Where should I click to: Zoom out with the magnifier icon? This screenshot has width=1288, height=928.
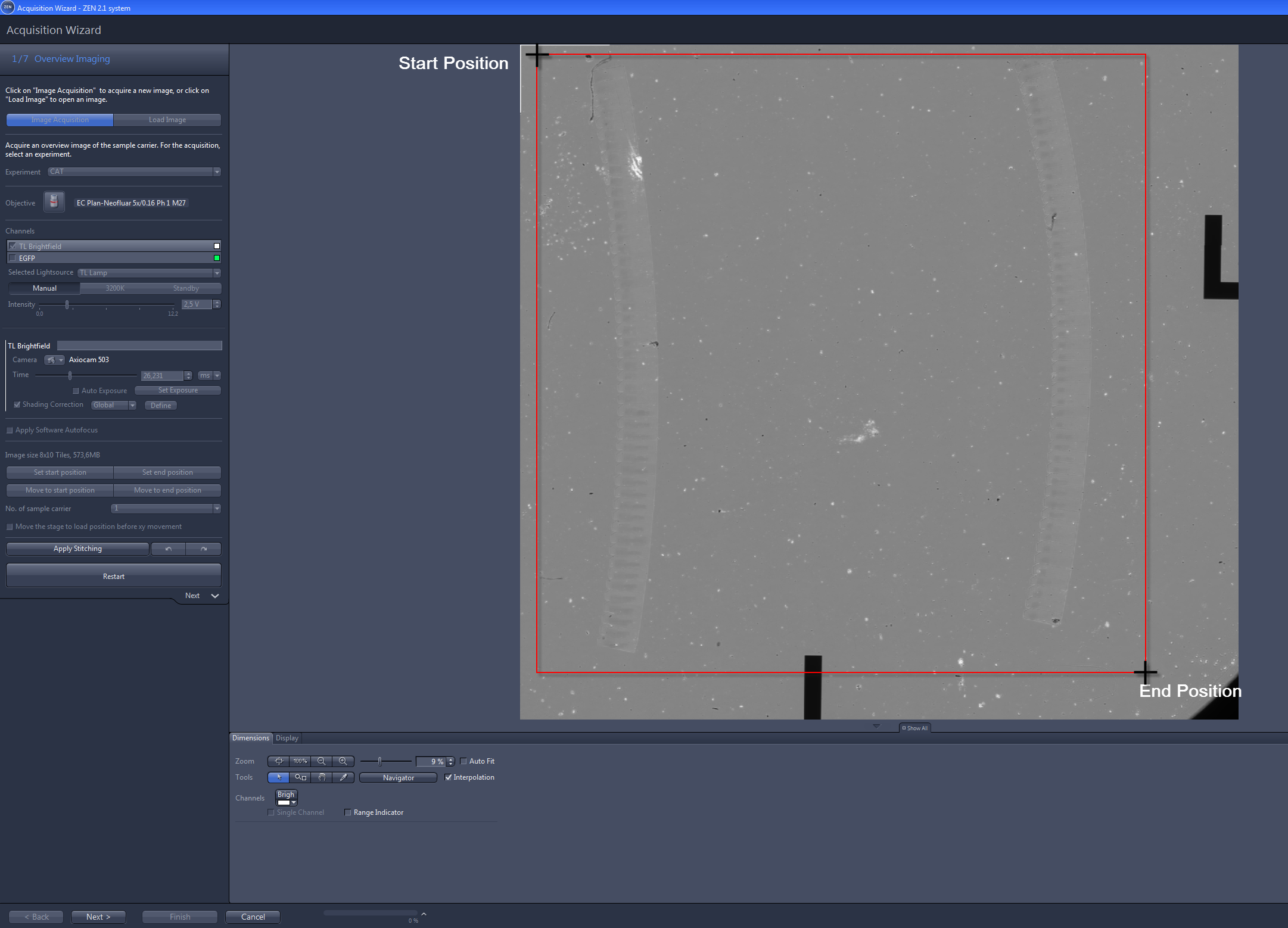[321, 761]
